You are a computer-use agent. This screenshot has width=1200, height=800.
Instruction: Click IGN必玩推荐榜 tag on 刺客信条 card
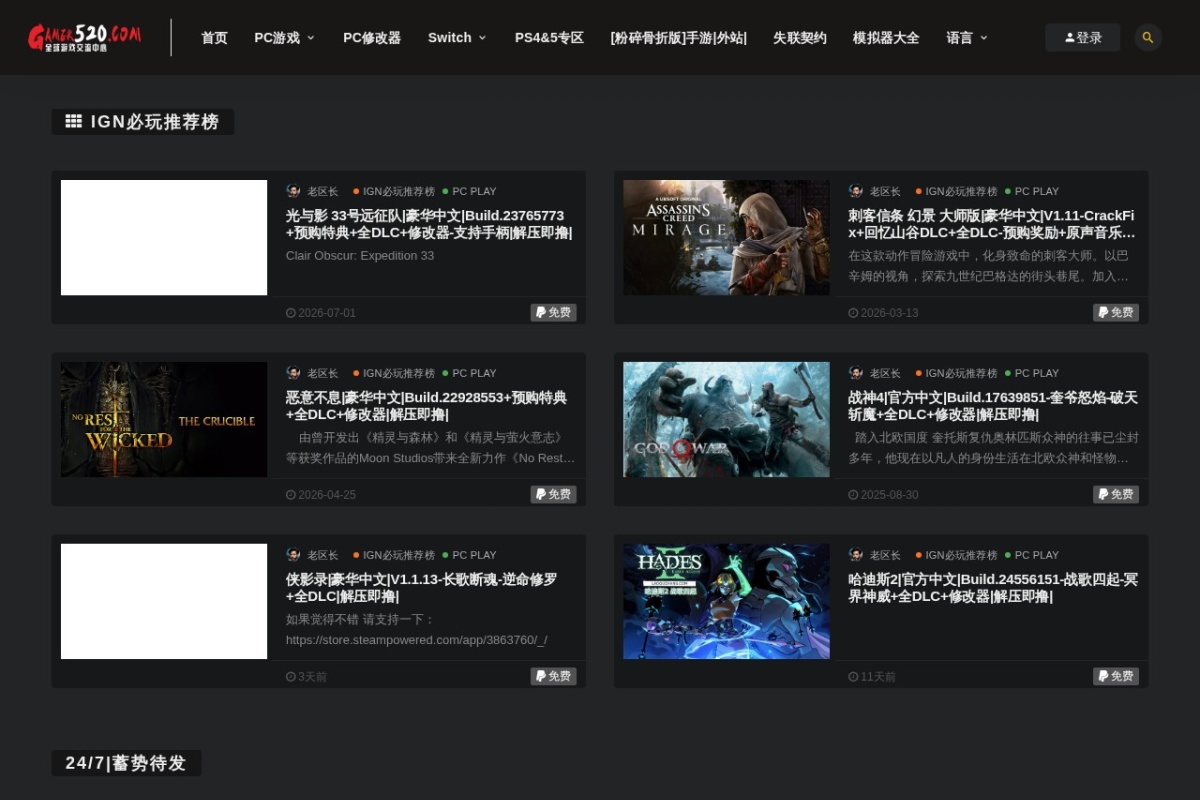point(957,191)
